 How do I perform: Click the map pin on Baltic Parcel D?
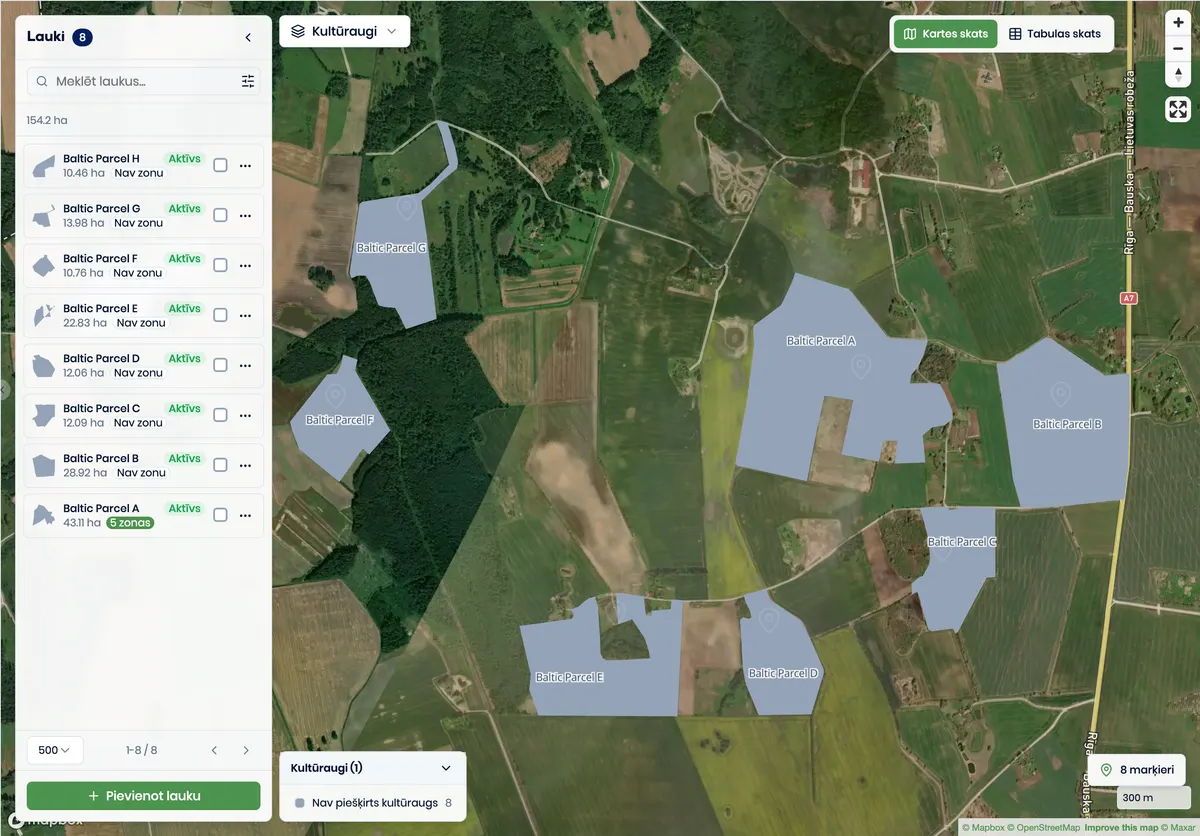[x=769, y=621]
